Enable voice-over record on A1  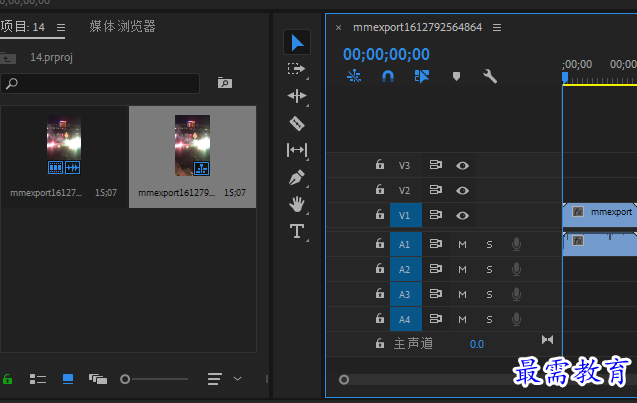516,244
